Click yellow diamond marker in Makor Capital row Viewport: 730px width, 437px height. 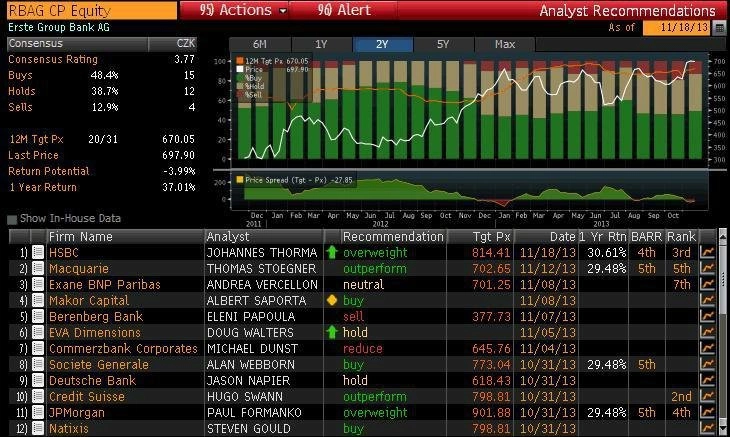pyautogui.click(x=332, y=300)
